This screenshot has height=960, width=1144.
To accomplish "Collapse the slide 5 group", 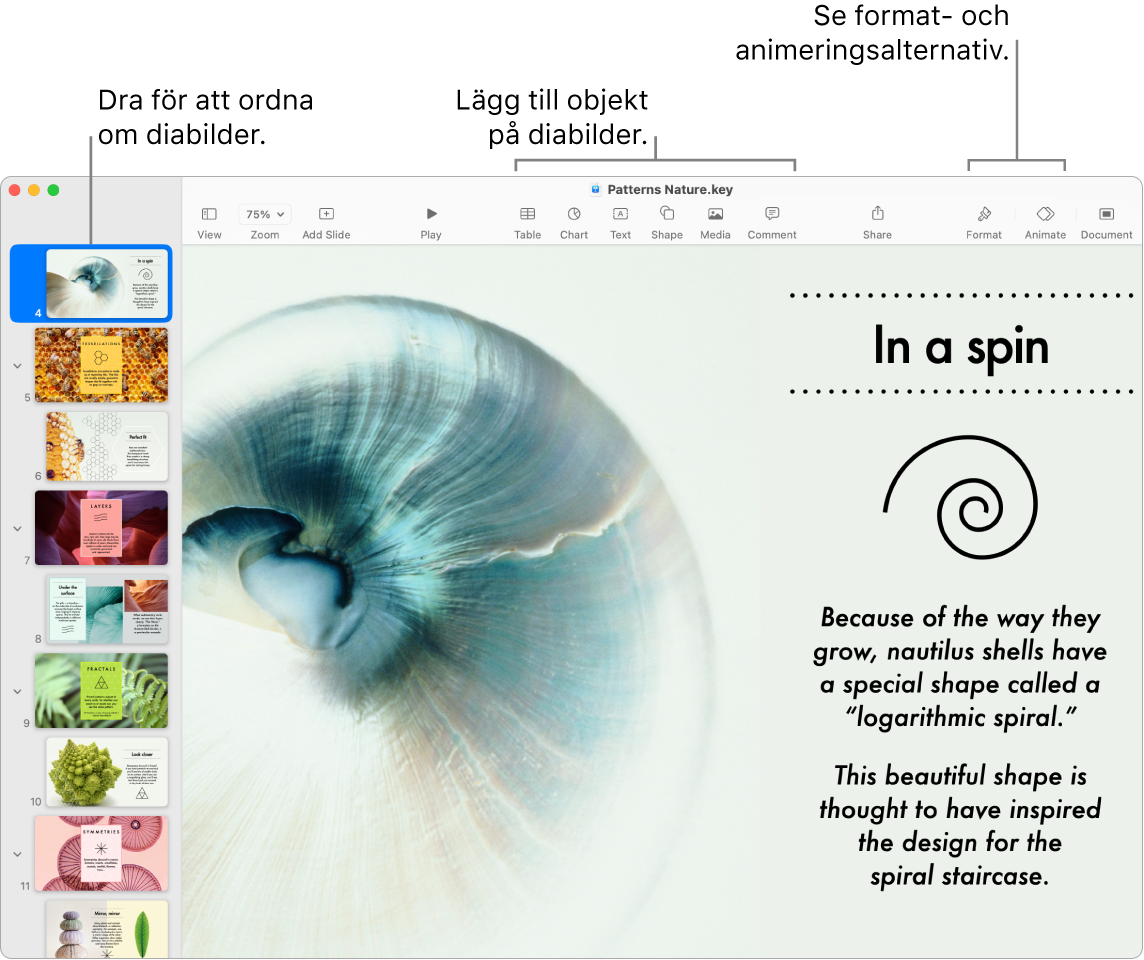I will coord(17,366).
